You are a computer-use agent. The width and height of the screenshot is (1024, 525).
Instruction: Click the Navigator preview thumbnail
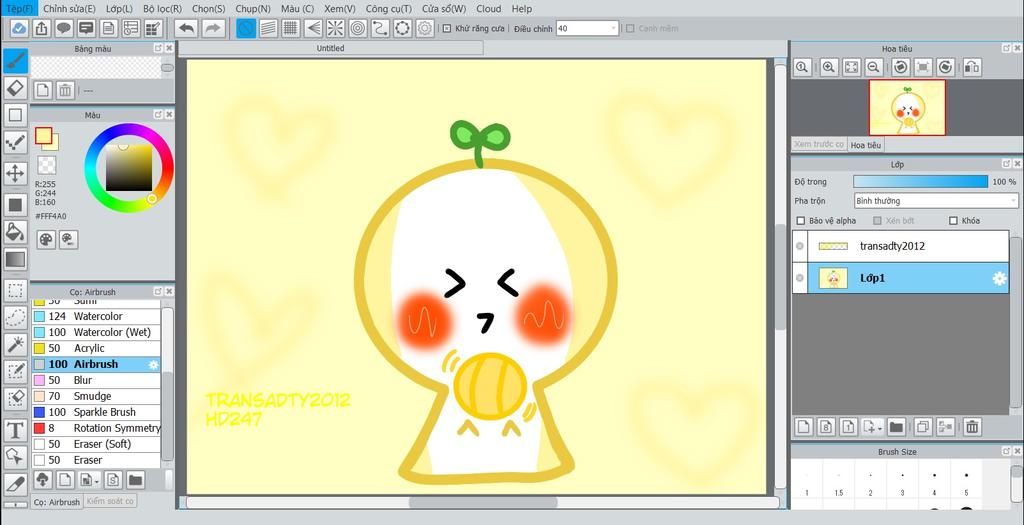pos(907,108)
